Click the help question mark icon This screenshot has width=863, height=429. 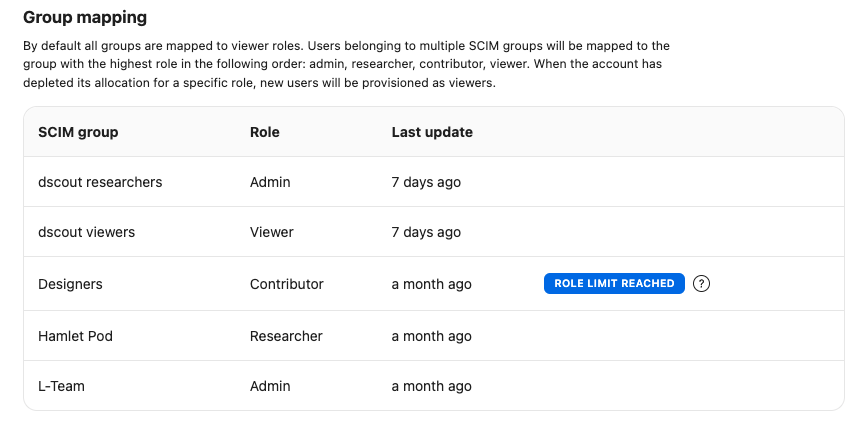tap(702, 284)
